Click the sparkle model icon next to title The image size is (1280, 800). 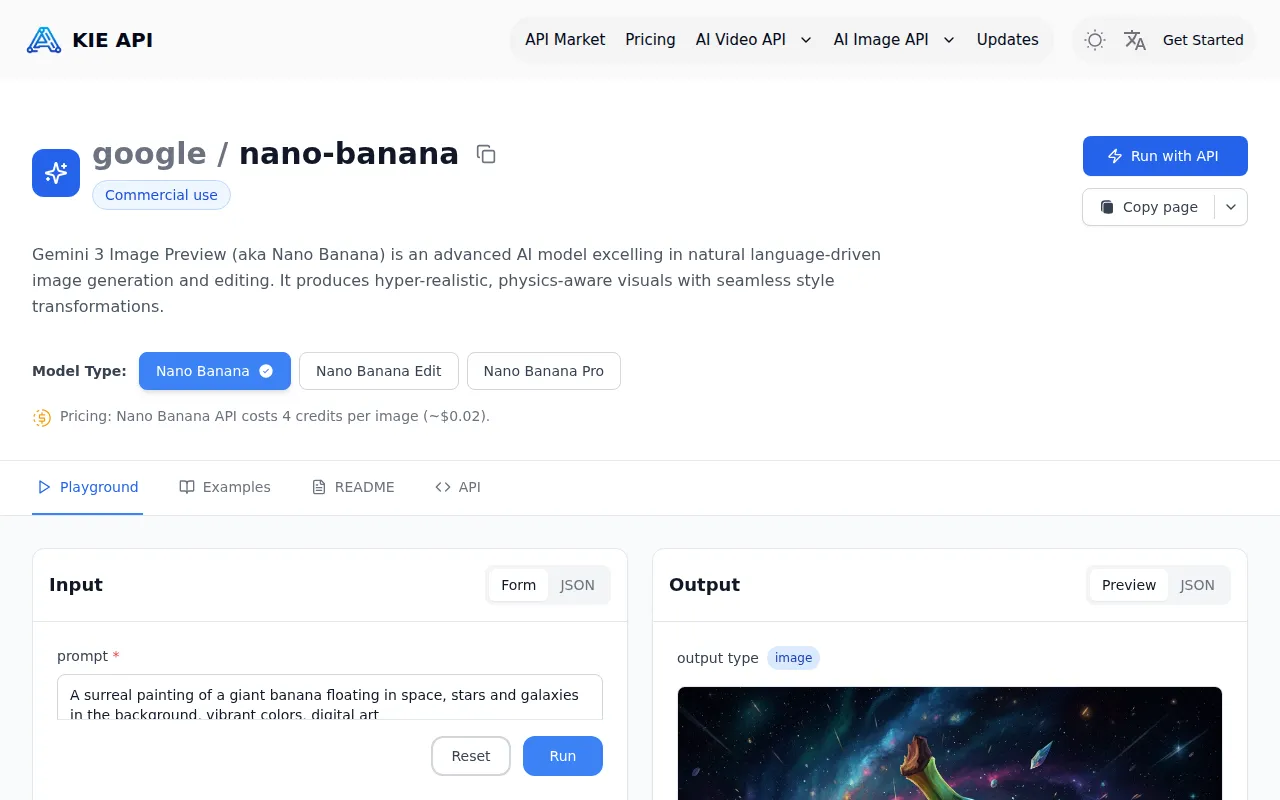coord(55,172)
